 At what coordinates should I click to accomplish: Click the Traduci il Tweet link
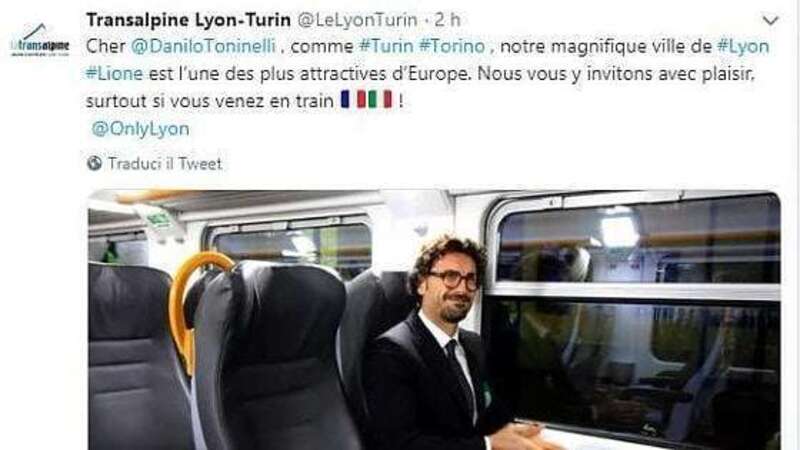pyautogui.click(x=165, y=164)
